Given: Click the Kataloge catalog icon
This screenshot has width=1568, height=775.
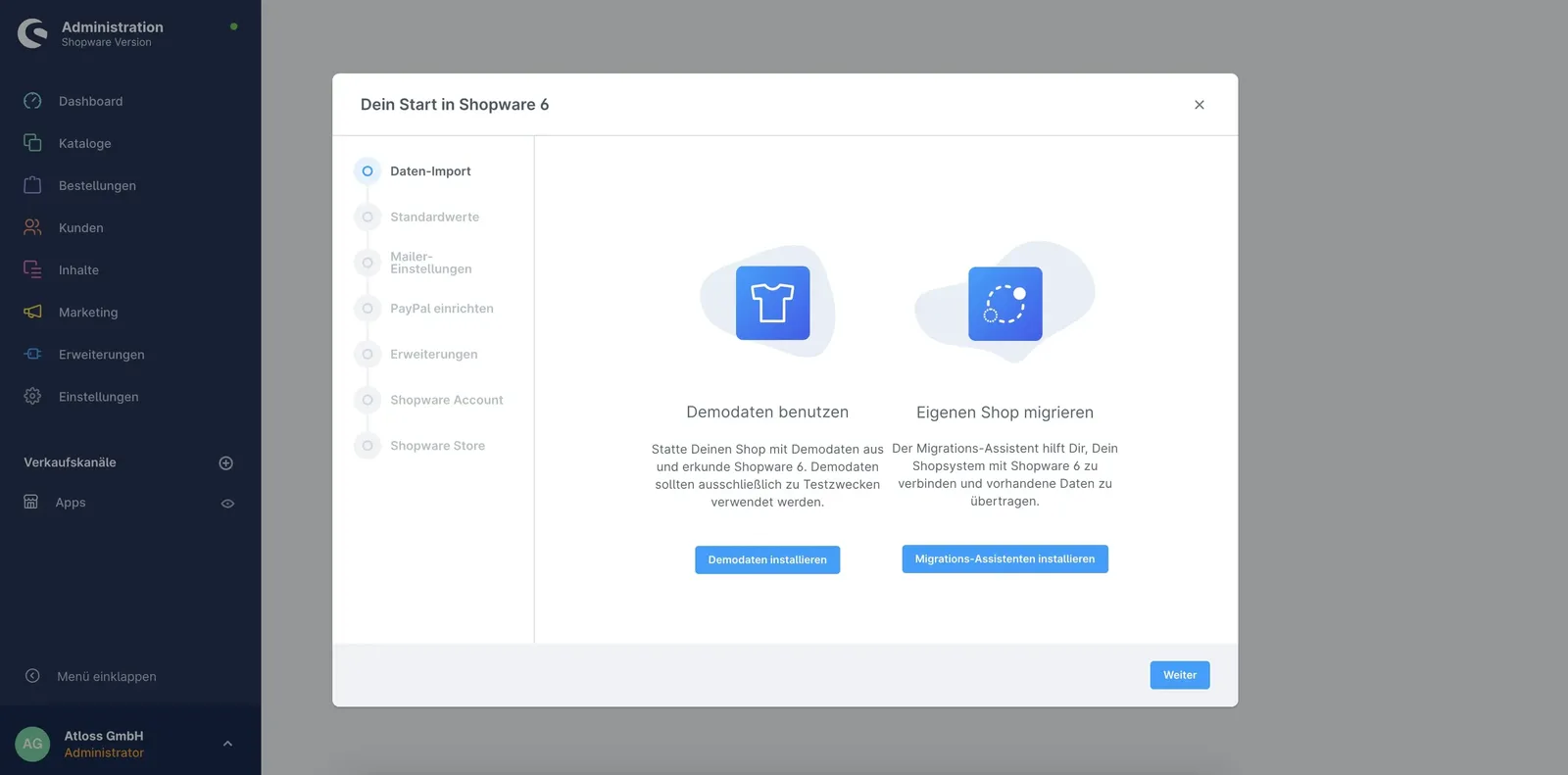Looking at the screenshot, I should [32, 143].
